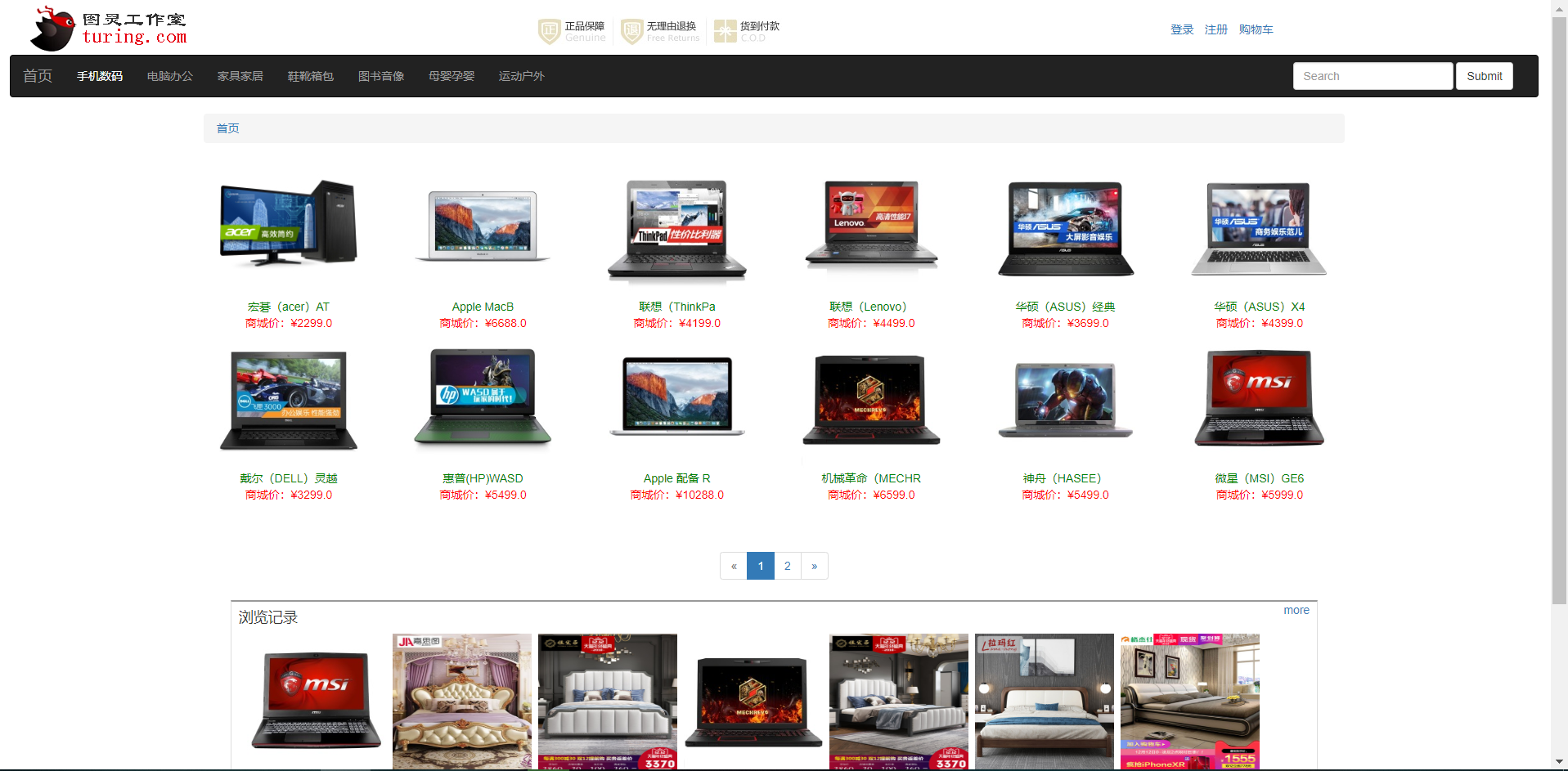Viewport: 1568px width, 771px height.
Task: Open the 注册 register link
Action: 1216,29
